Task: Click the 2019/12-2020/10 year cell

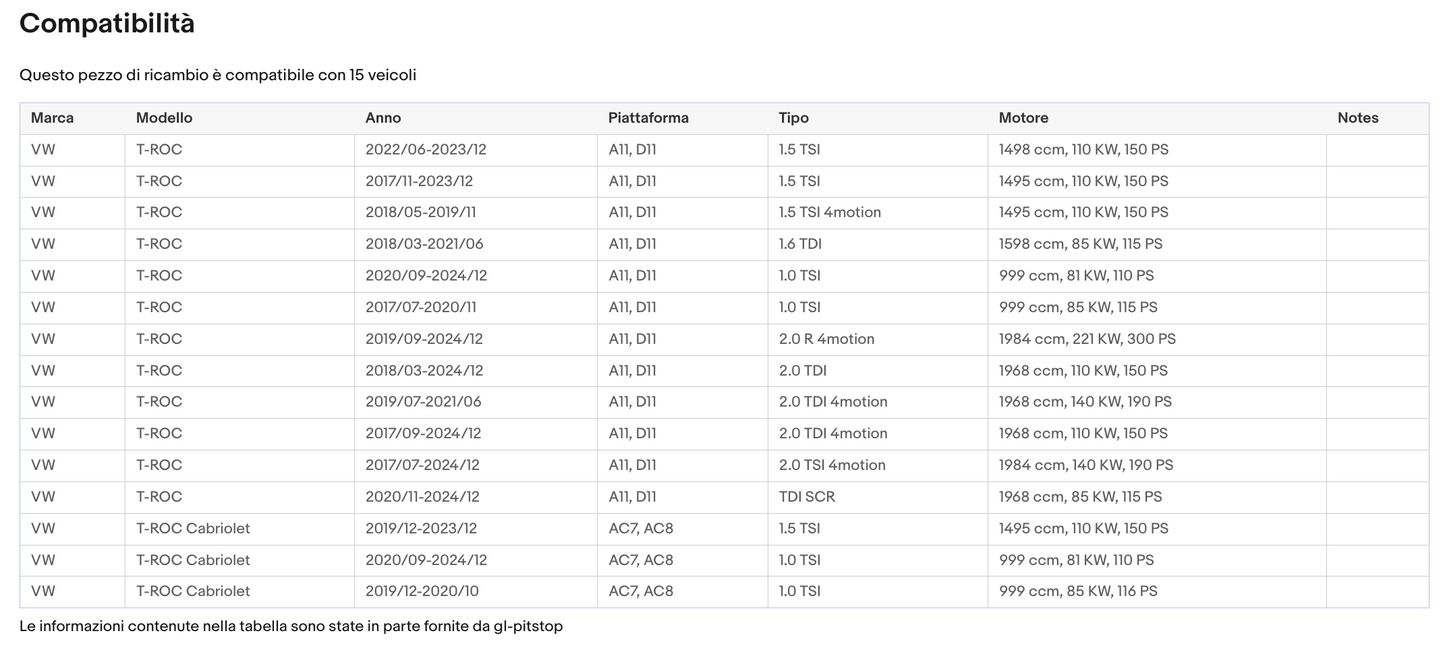Action: (x=422, y=591)
